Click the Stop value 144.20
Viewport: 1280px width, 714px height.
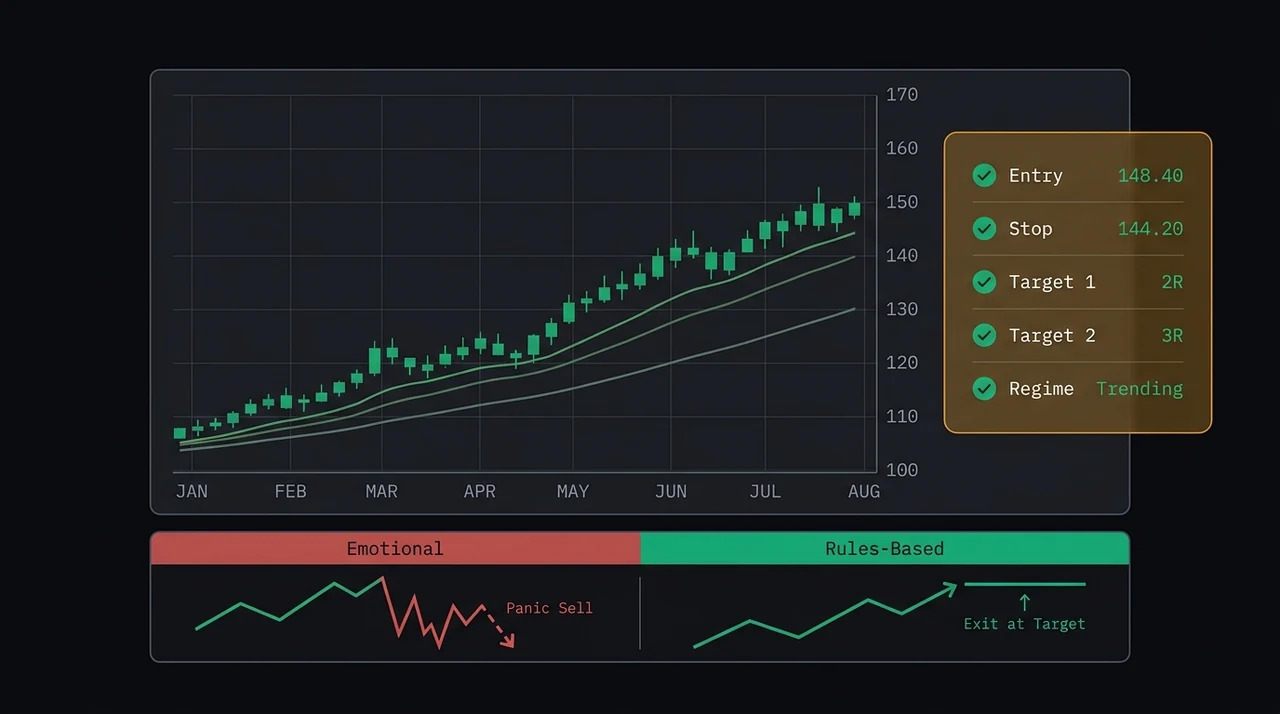[1150, 229]
